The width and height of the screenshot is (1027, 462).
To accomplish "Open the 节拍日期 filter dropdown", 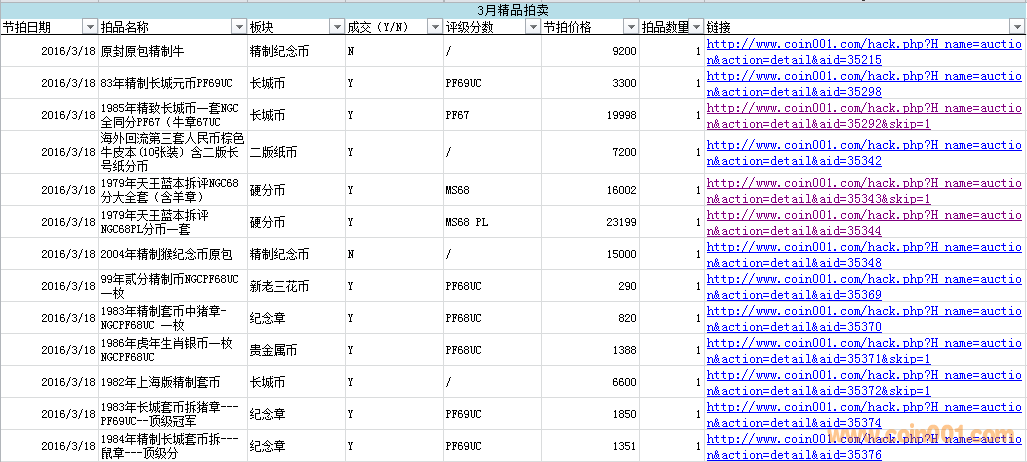I will tap(90, 27).
